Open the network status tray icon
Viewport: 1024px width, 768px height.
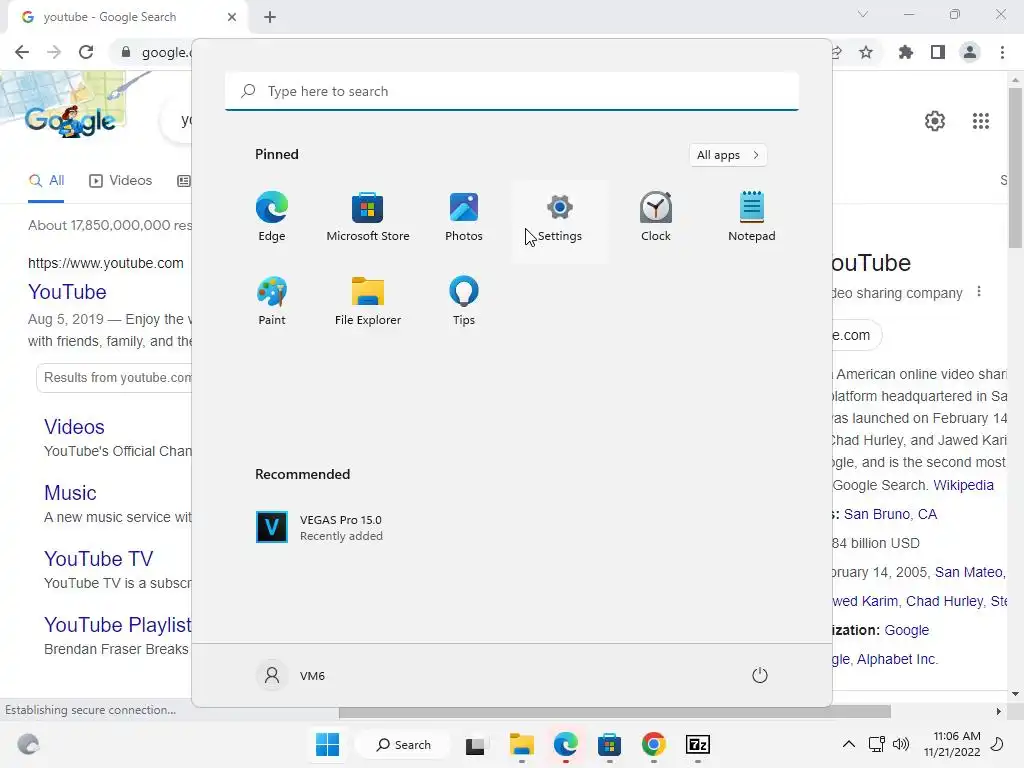pos(876,744)
